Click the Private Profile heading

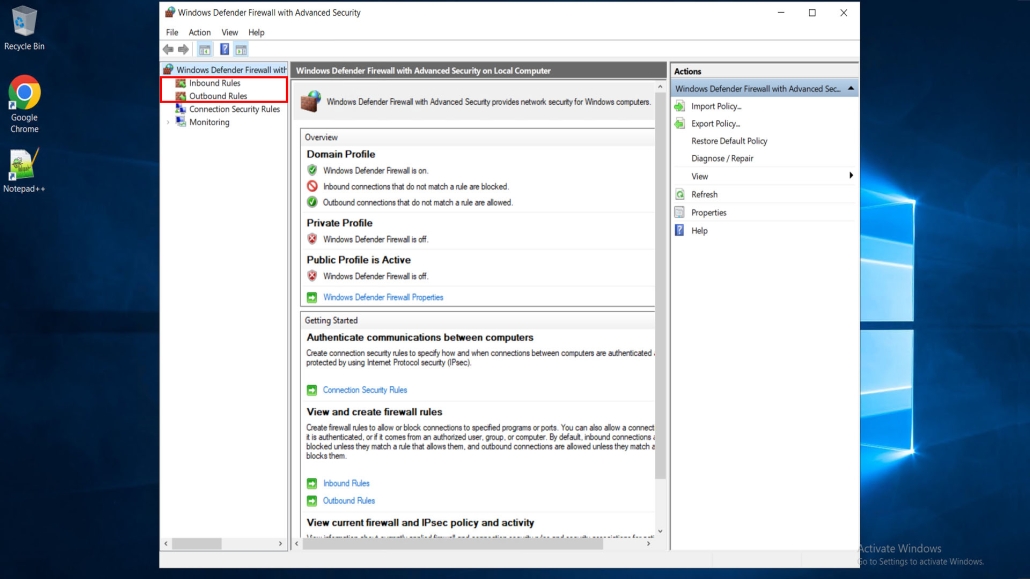340,223
